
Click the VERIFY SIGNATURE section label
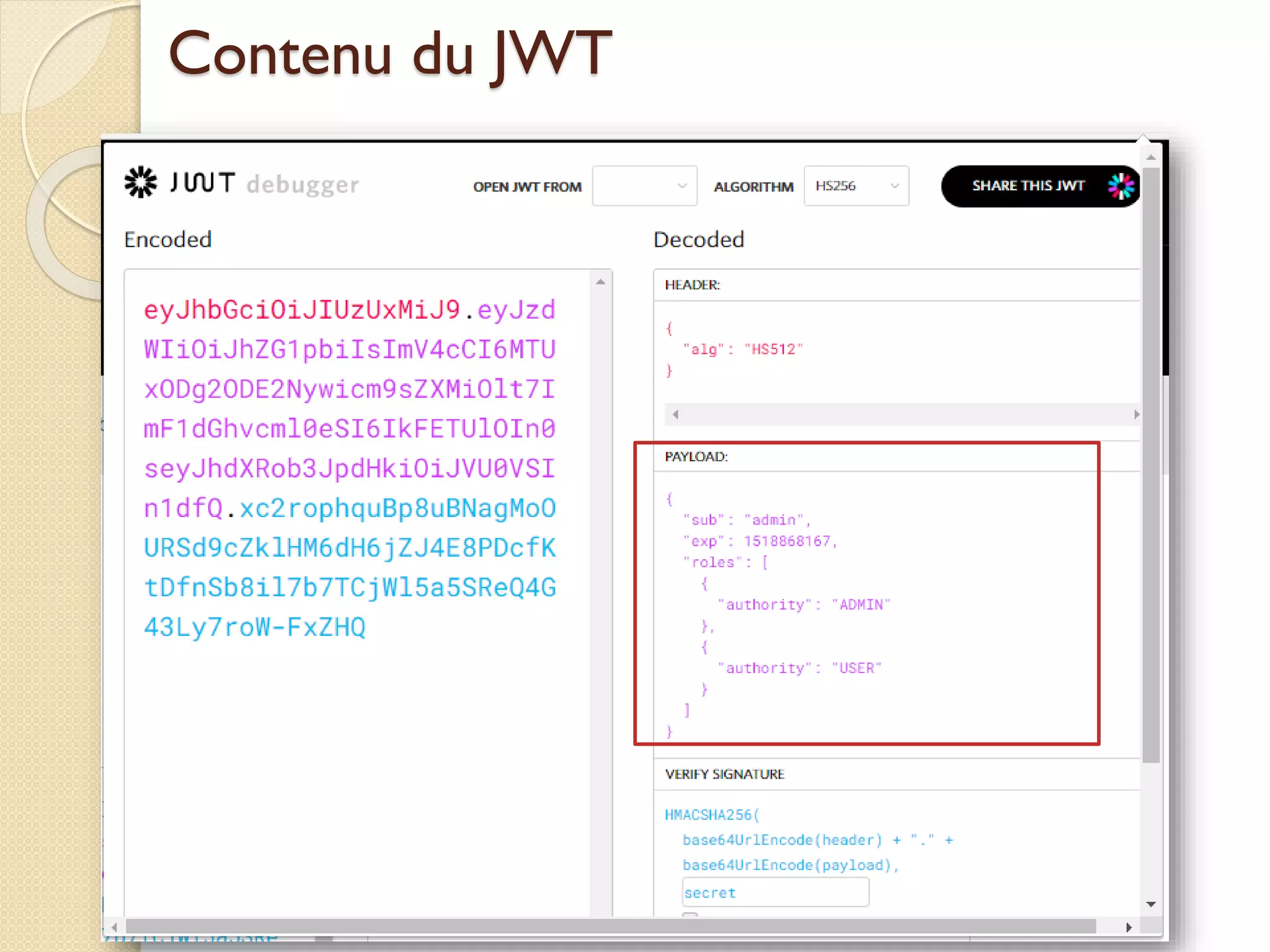(x=725, y=774)
